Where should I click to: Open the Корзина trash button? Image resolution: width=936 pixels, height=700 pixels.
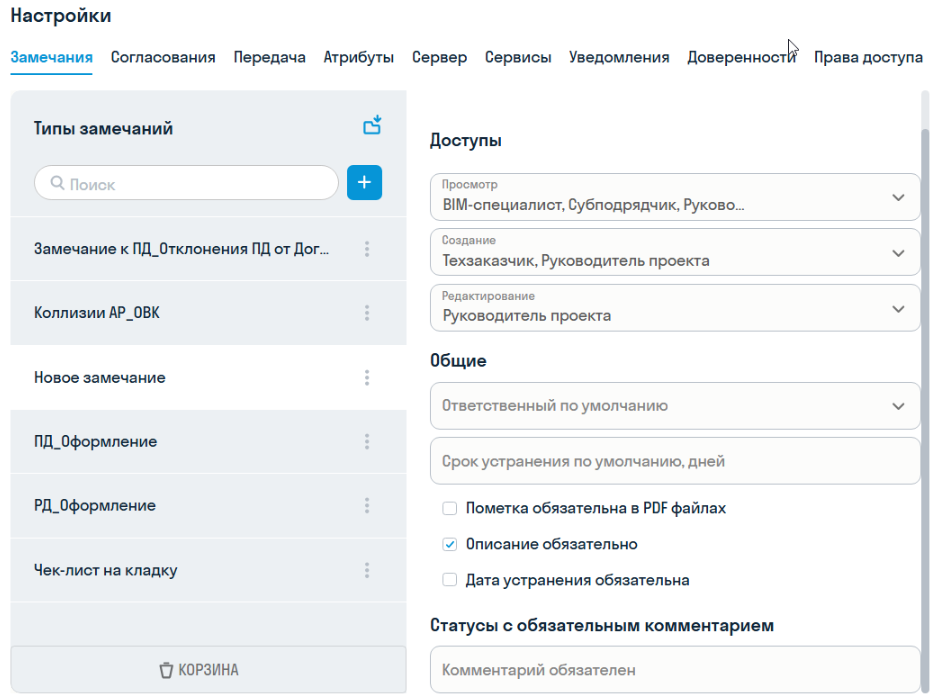pyautogui.click(x=208, y=669)
